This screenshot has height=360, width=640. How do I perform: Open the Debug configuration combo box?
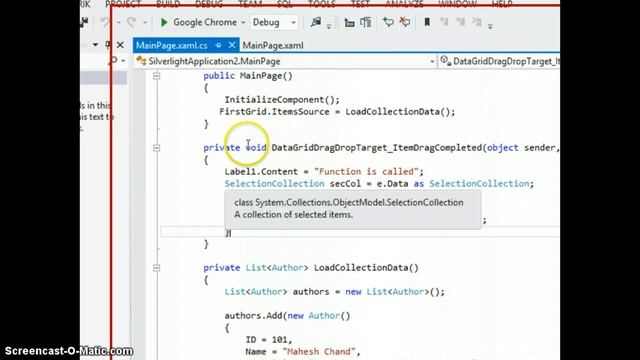tap(274, 22)
